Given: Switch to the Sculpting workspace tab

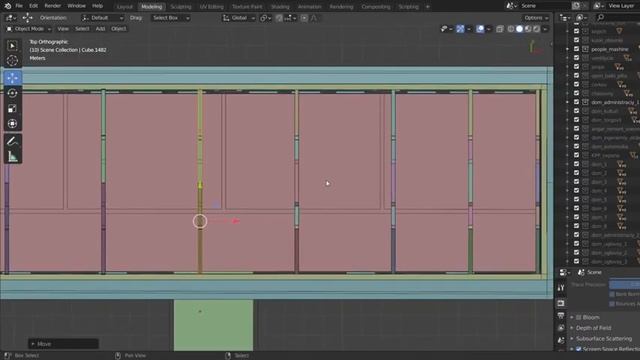Looking at the screenshot, I should 181,7.
